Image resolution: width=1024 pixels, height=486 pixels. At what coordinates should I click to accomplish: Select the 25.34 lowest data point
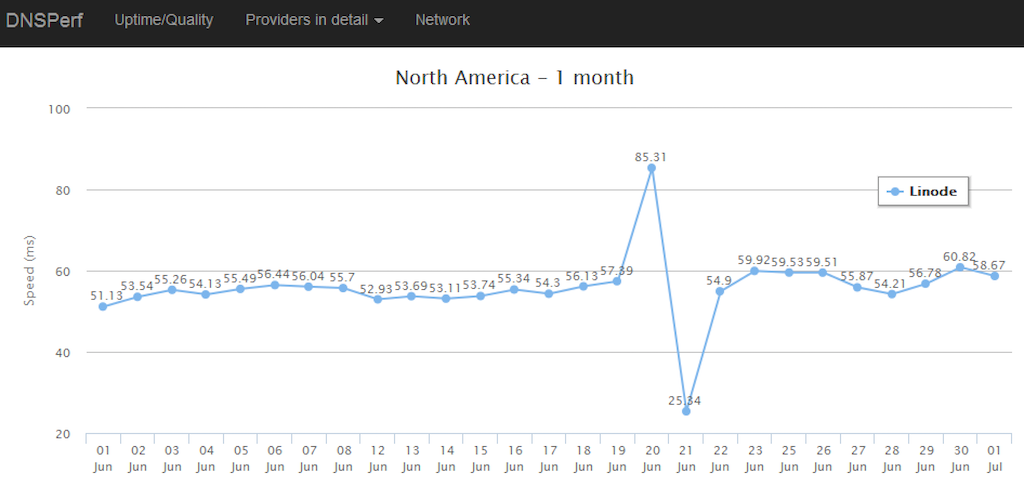(x=686, y=411)
